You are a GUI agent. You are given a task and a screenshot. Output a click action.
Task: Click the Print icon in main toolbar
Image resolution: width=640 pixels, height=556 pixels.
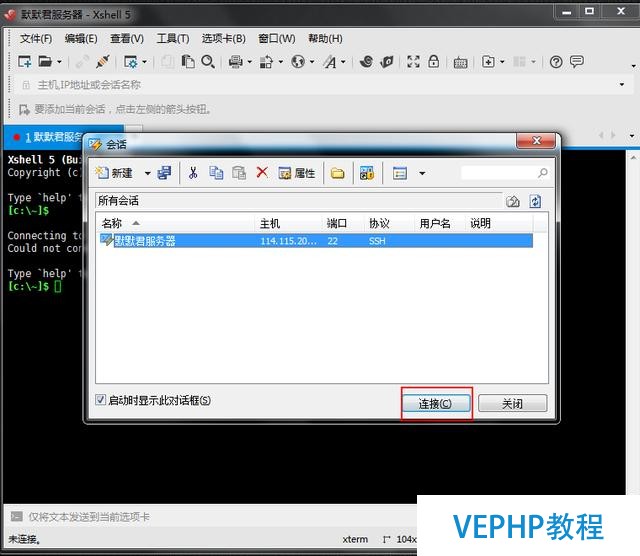click(x=236, y=62)
